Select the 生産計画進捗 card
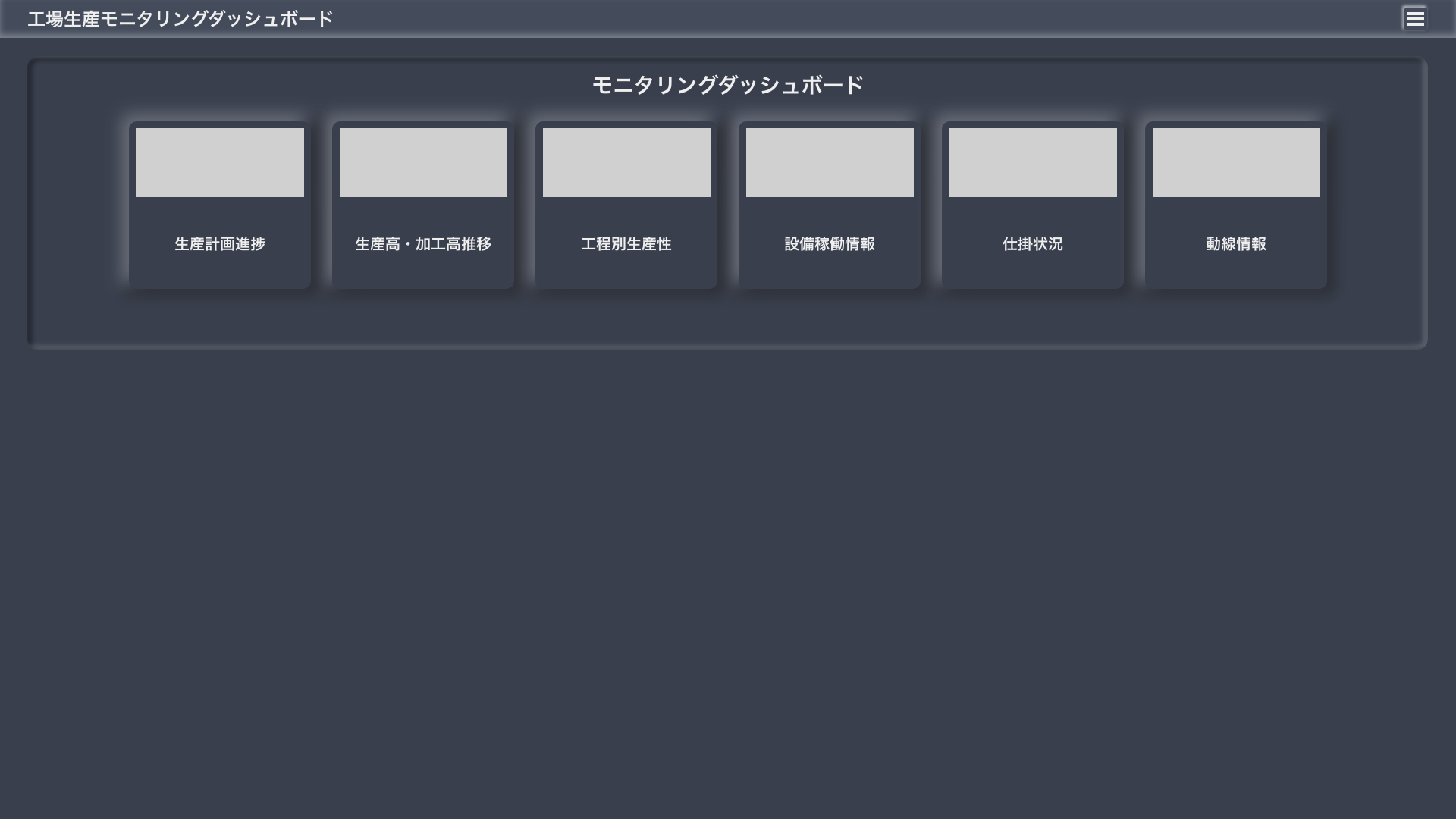1456x819 pixels. coord(219,205)
